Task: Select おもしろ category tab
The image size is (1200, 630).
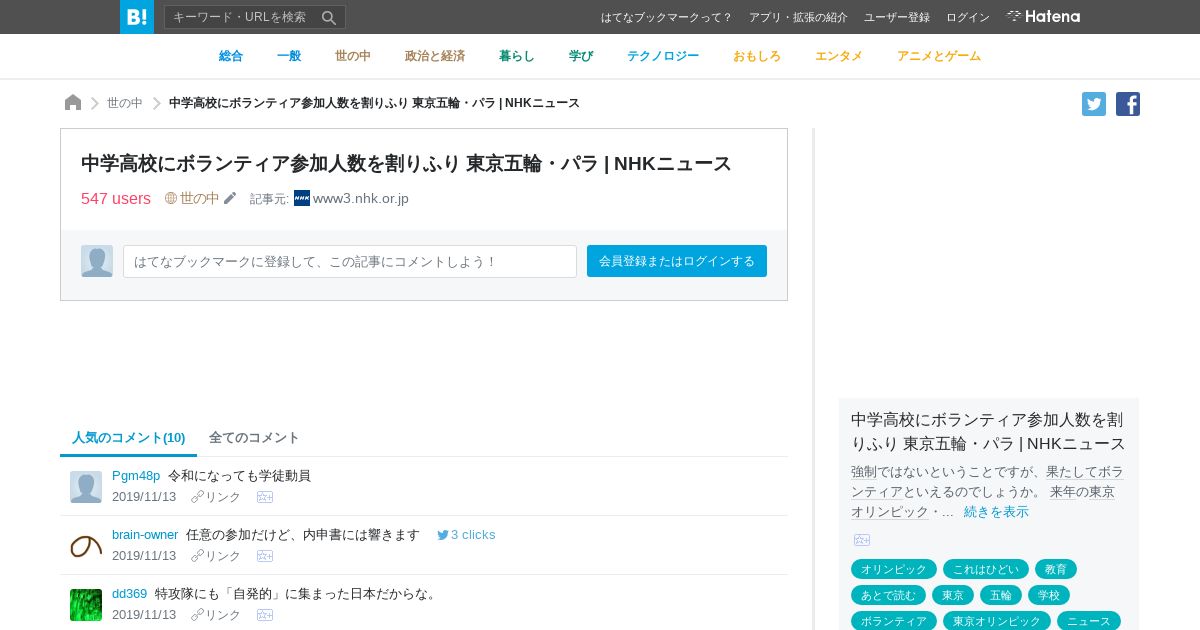Action: click(x=757, y=56)
